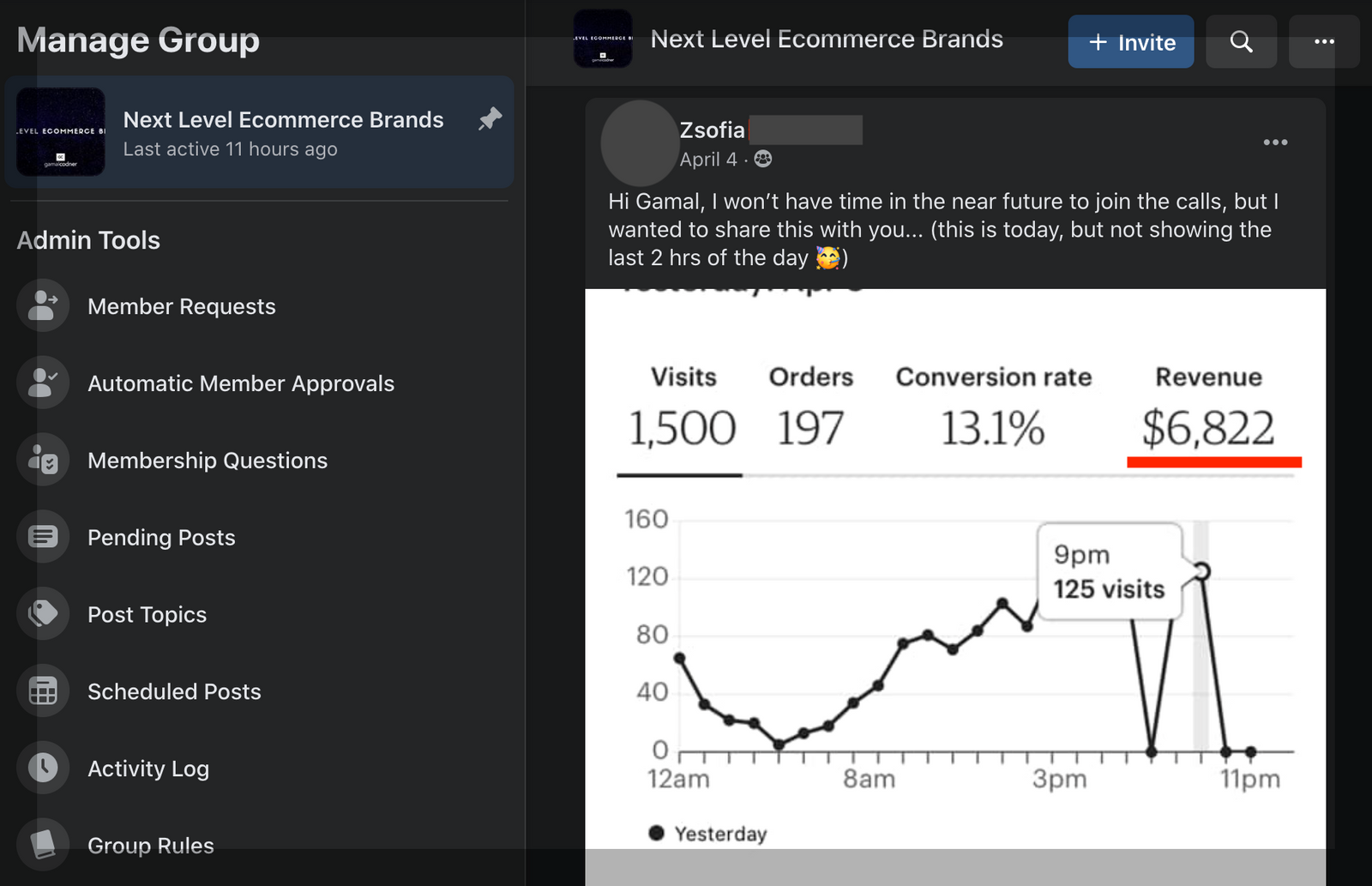The width and height of the screenshot is (1372, 886).
Task: Click the Scheduled Posts calendar icon
Action: (x=43, y=691)
